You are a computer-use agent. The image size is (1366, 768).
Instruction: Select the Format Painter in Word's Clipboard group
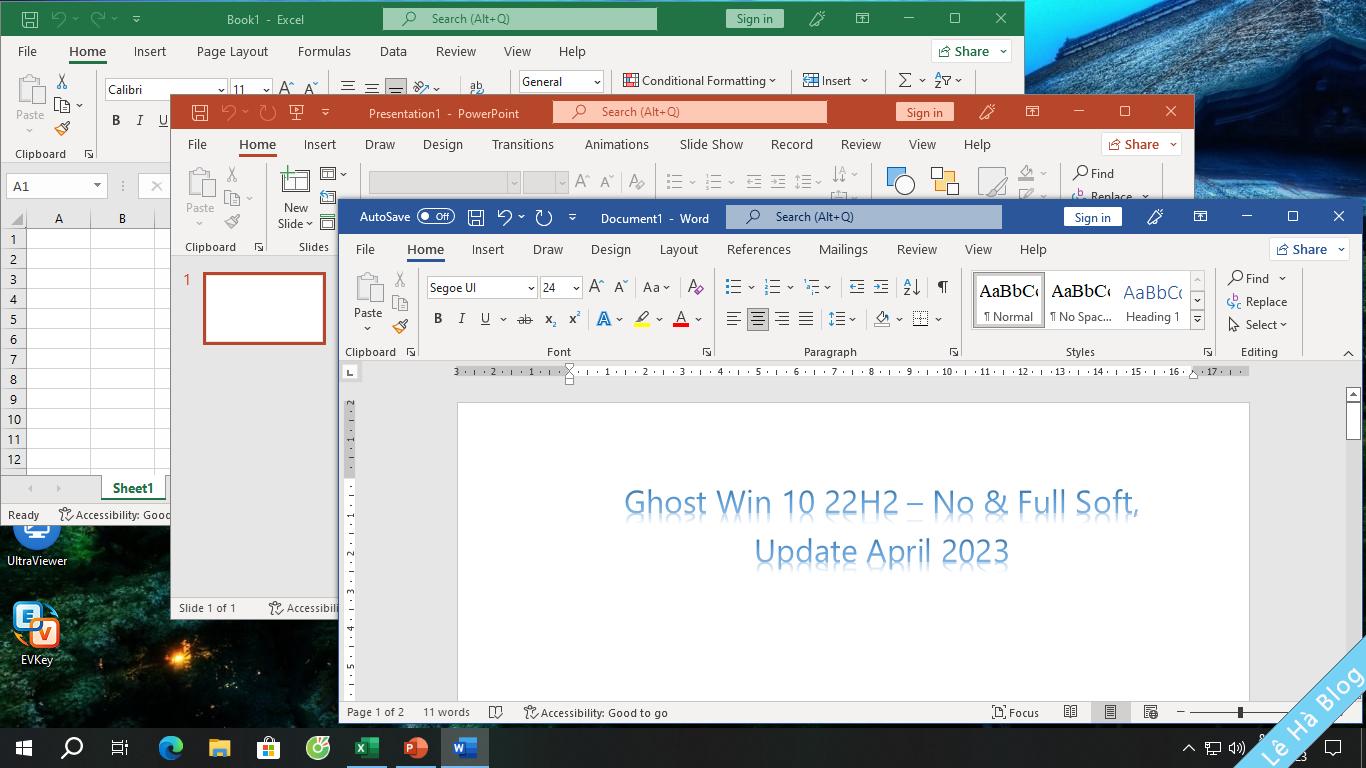click(x=400, y=326)
